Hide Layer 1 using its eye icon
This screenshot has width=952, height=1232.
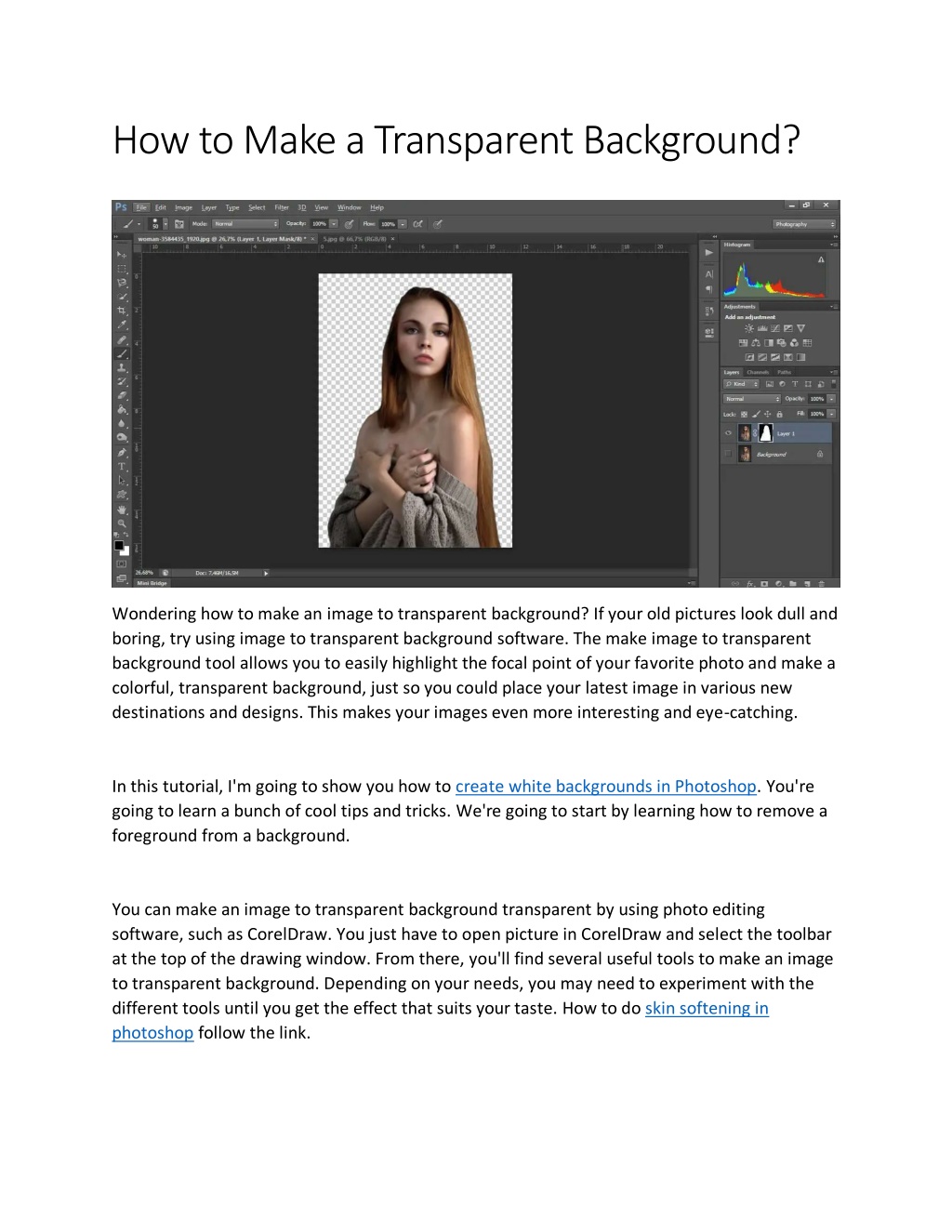coord(728,433)
